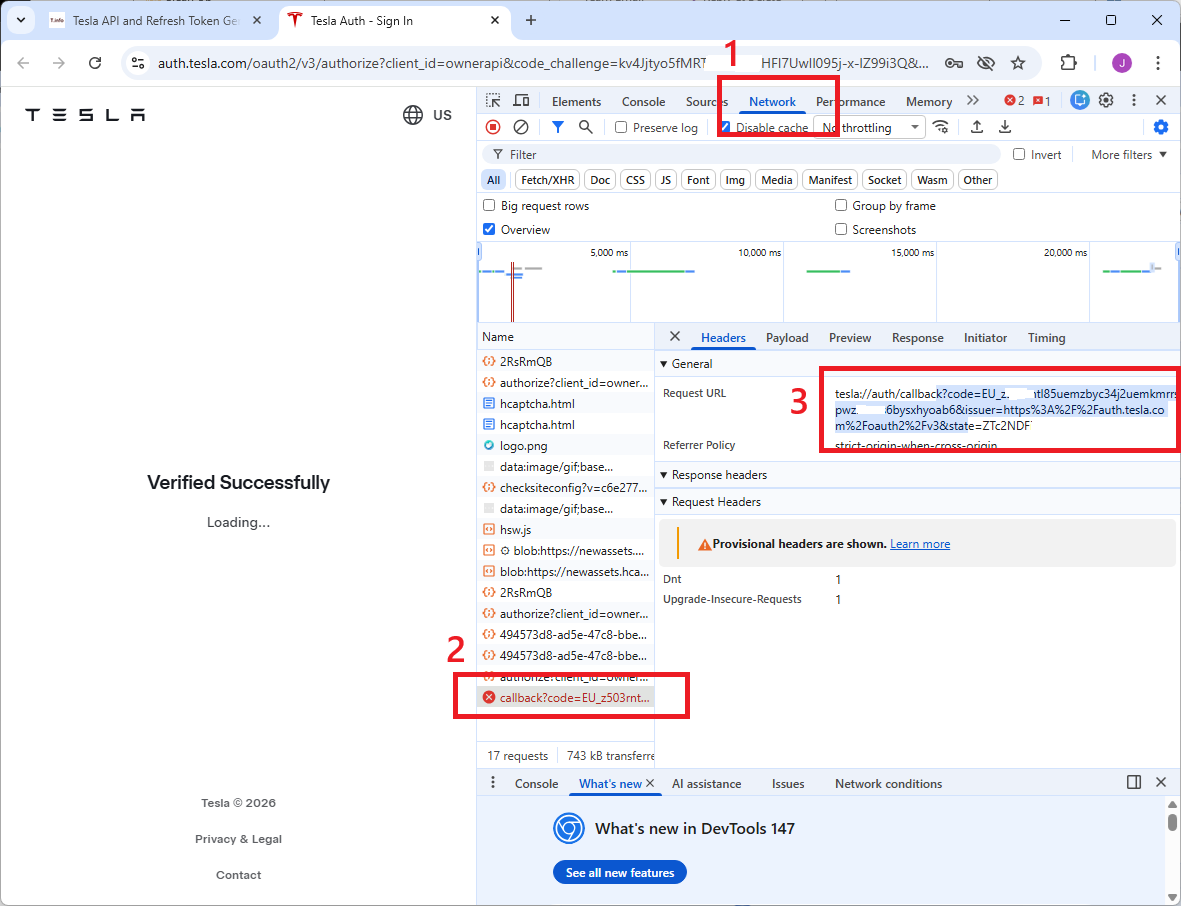Select the All request type filter

click(493, 180)
